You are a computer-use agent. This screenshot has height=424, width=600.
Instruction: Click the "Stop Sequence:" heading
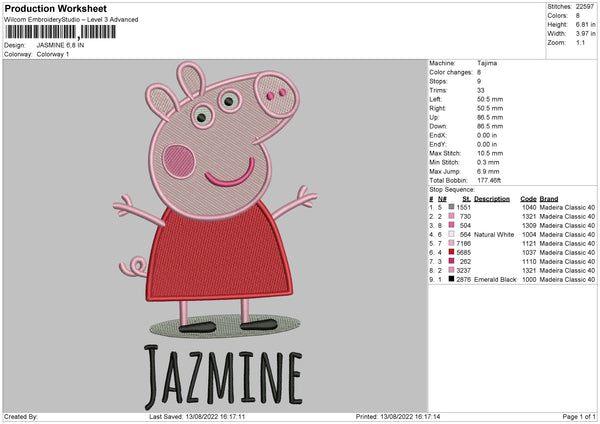[452, 190]
